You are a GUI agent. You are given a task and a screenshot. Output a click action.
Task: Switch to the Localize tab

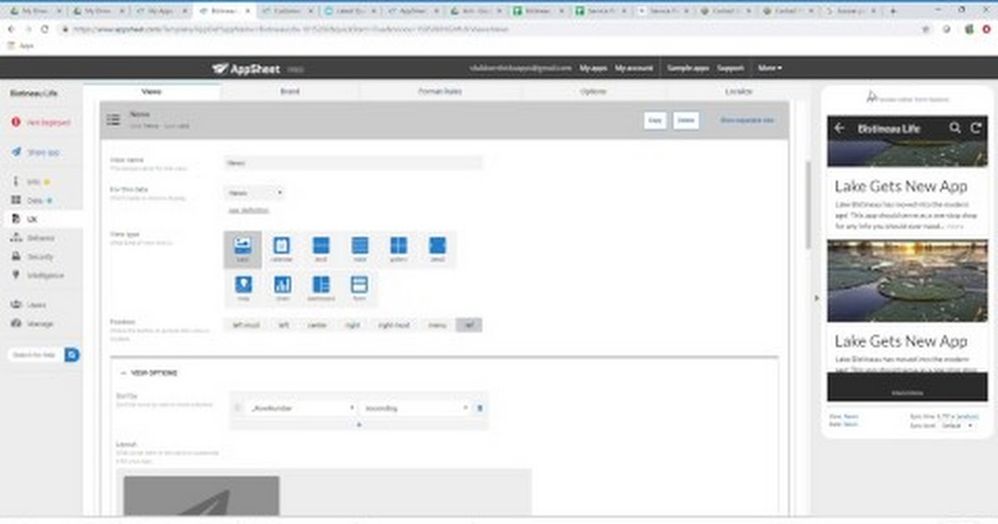click(x=738, y=92)
